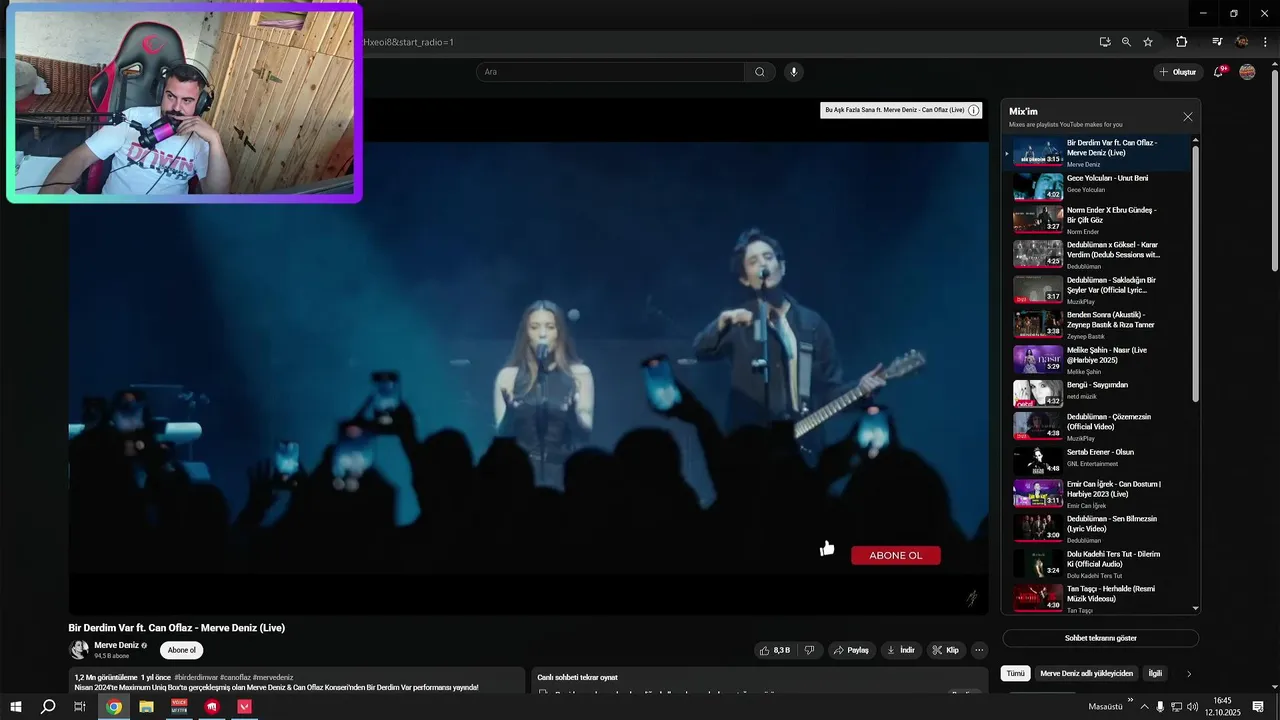Subscribe using the Abone ol button
1280x720 pixels.
[182, 650]
